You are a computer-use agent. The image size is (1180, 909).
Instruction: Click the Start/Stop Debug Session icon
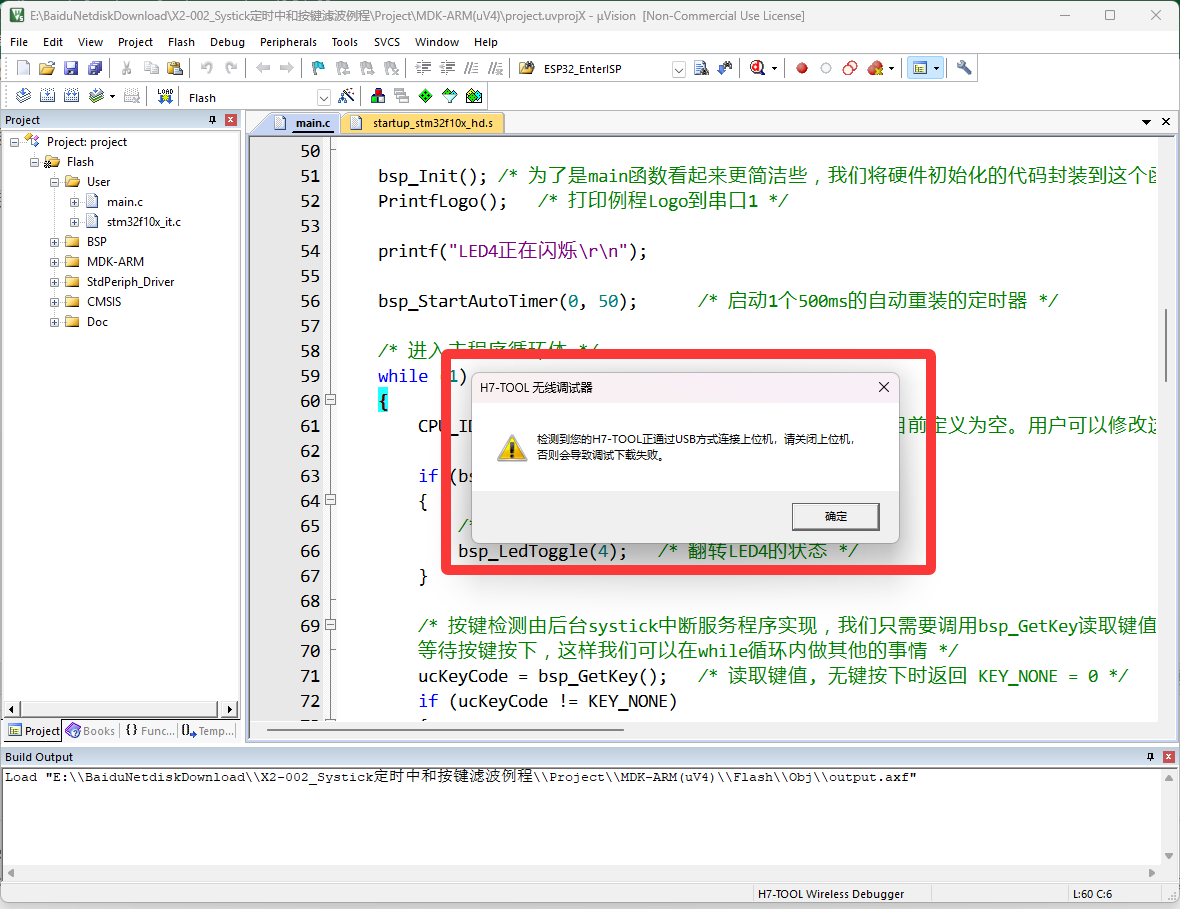coord(758,68)
